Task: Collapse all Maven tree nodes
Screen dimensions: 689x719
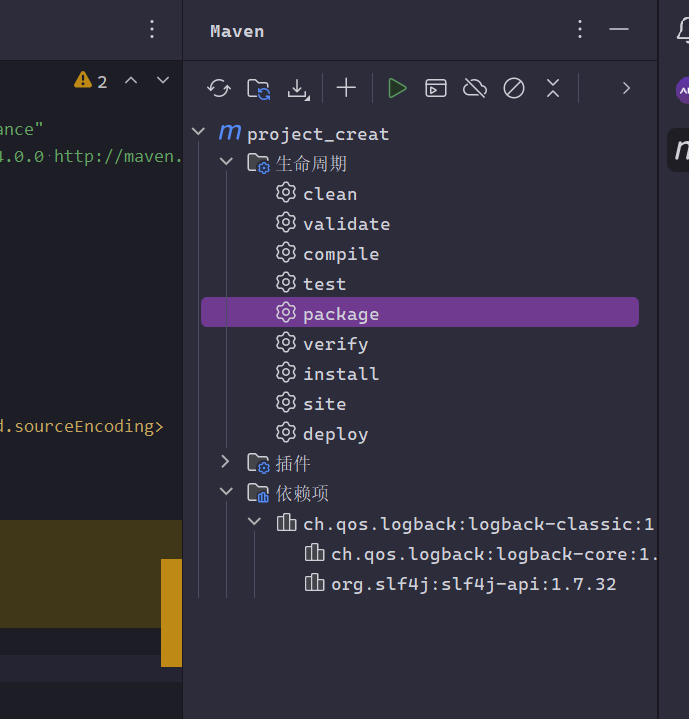Action: [553, 88]
